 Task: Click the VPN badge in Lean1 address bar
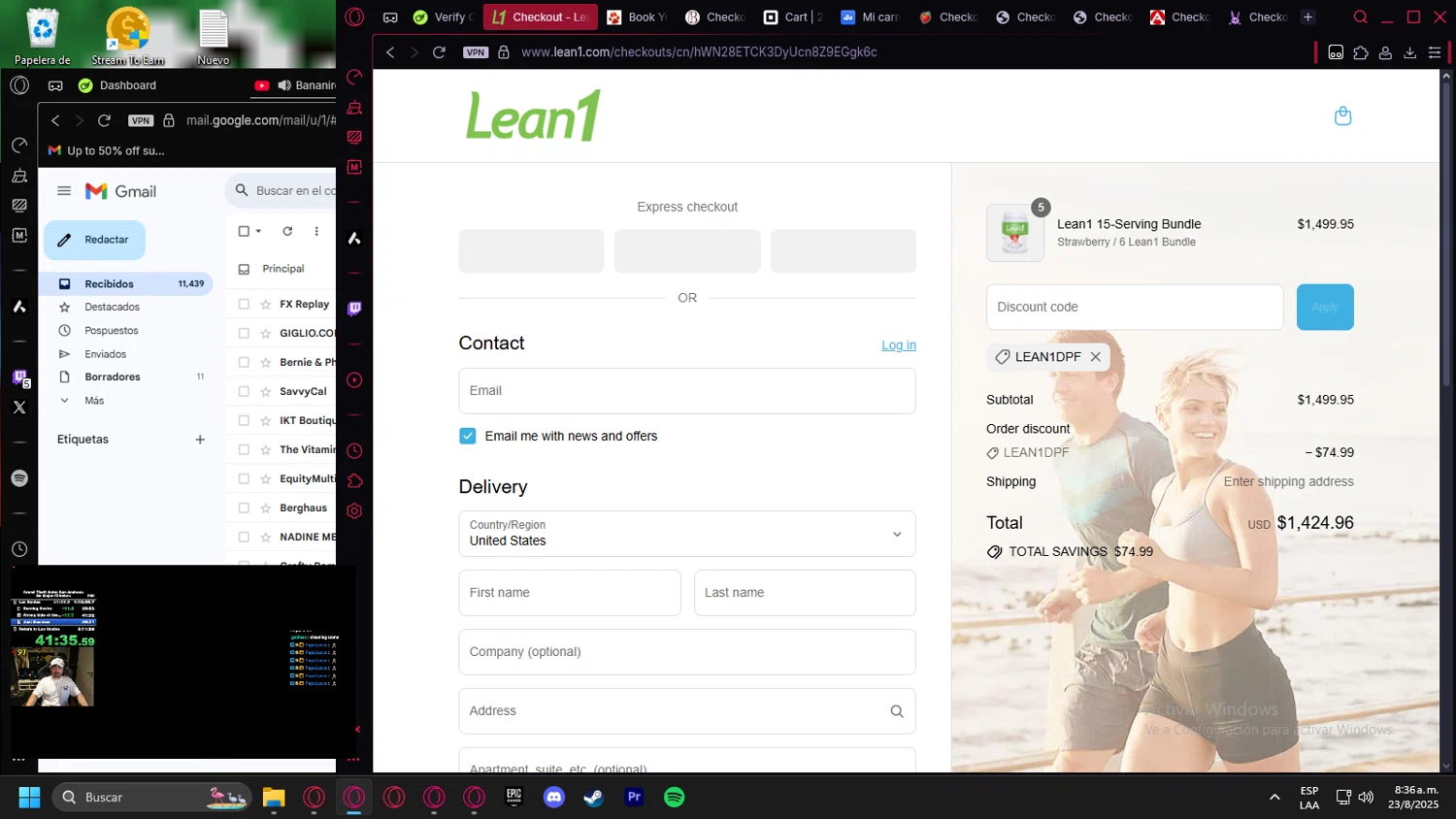pyautogui.click(x=476, y=52)
